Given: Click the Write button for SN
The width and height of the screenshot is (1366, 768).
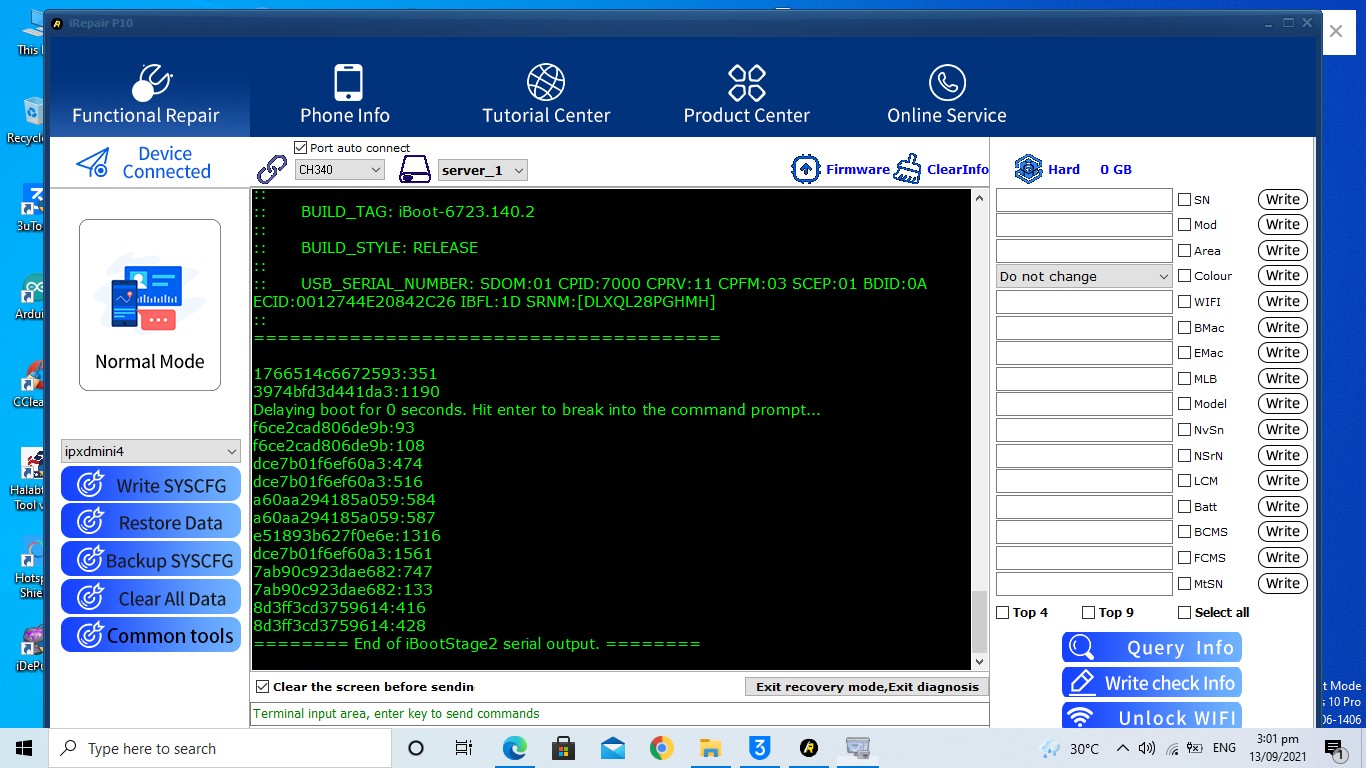Looking at the screenshot, I should 1283,199.
